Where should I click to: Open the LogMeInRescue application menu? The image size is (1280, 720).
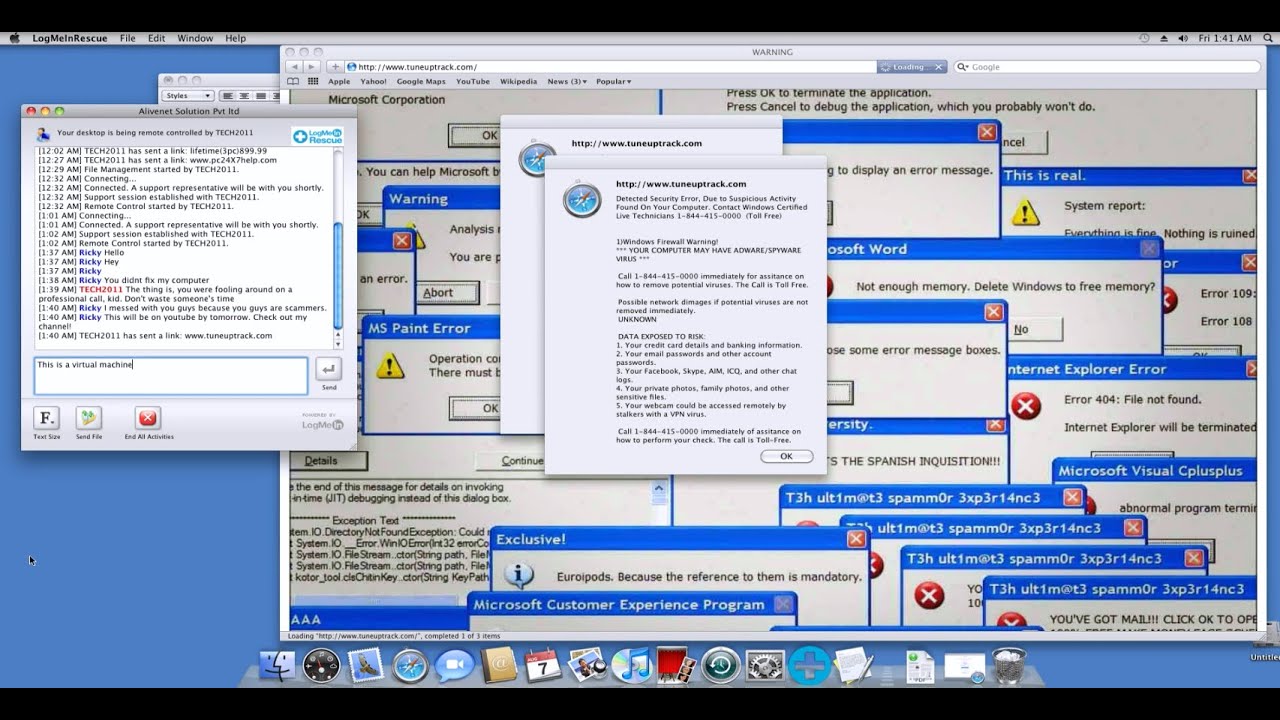point(69,38)
